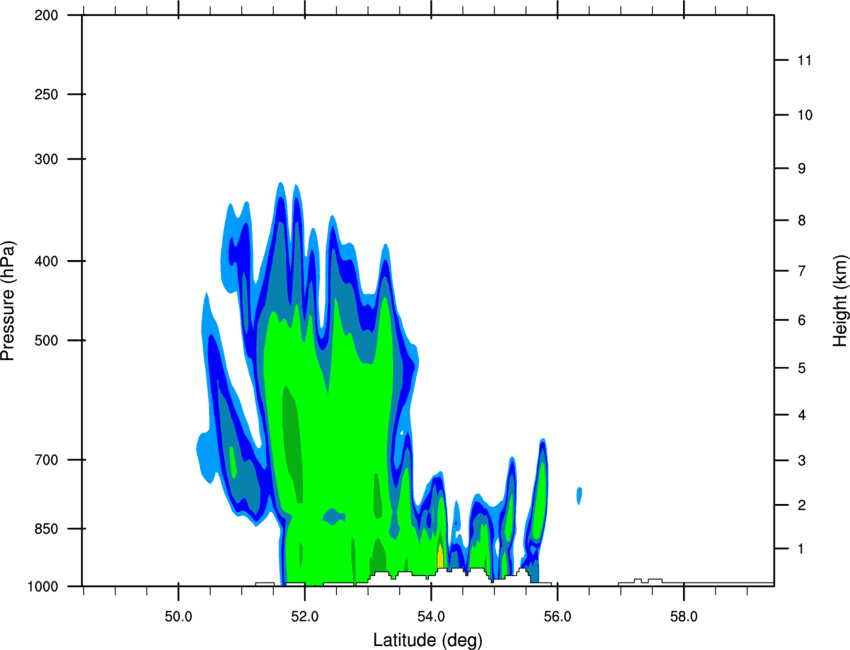This screenshot has width=850, height=650.
Task: Pick the 8 km height label
Action: click(802, 221)
